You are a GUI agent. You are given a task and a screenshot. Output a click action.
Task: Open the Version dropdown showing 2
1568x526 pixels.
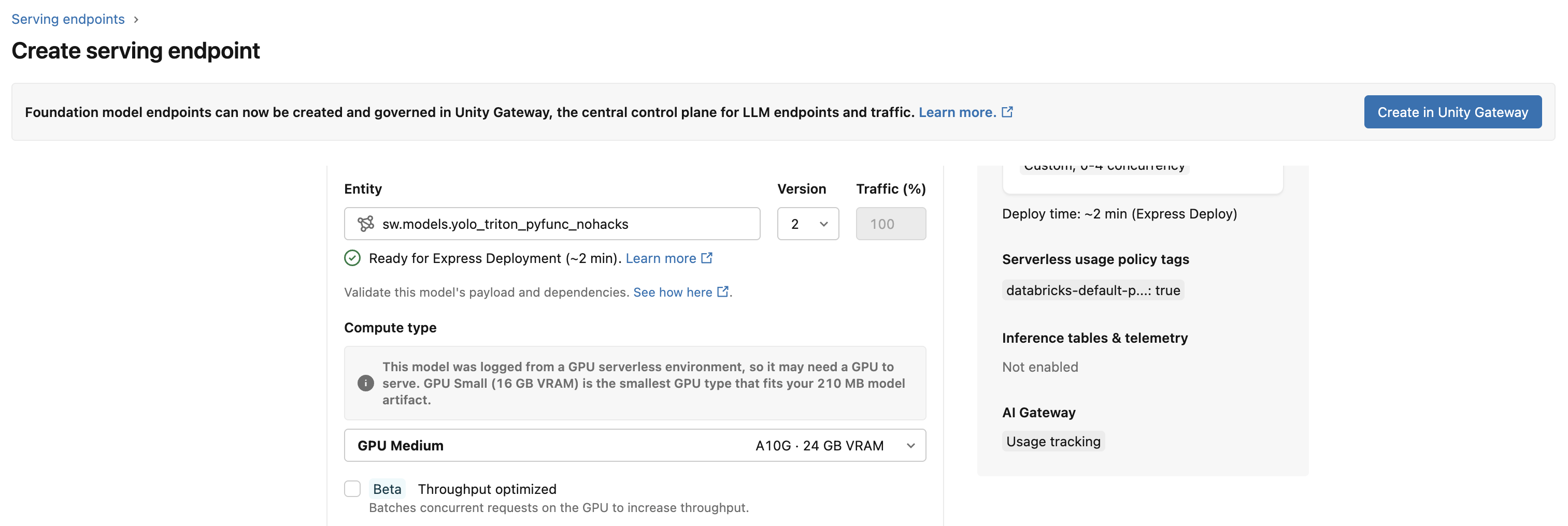tap(808, 224)
